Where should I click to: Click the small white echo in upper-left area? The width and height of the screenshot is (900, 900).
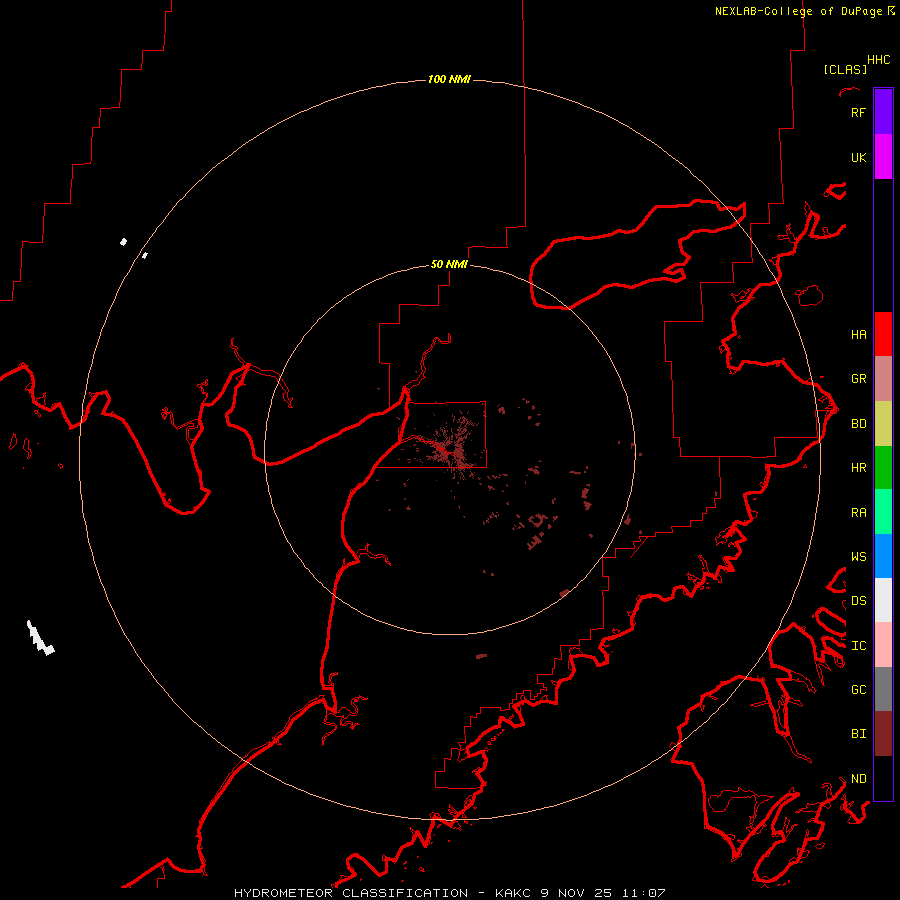123,242
